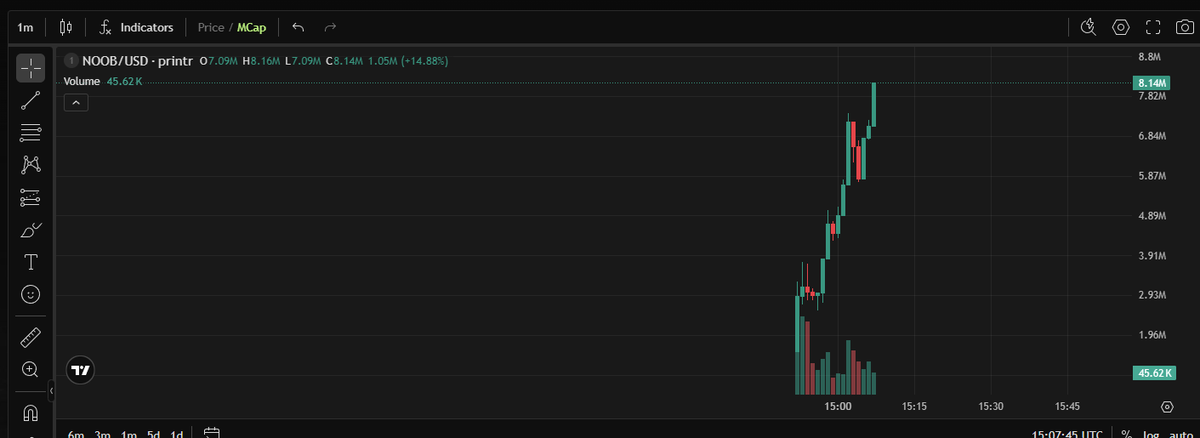Click the tallest green volume bar
The width and height of the screenshot is (1200, 438).
click(803, 356)
